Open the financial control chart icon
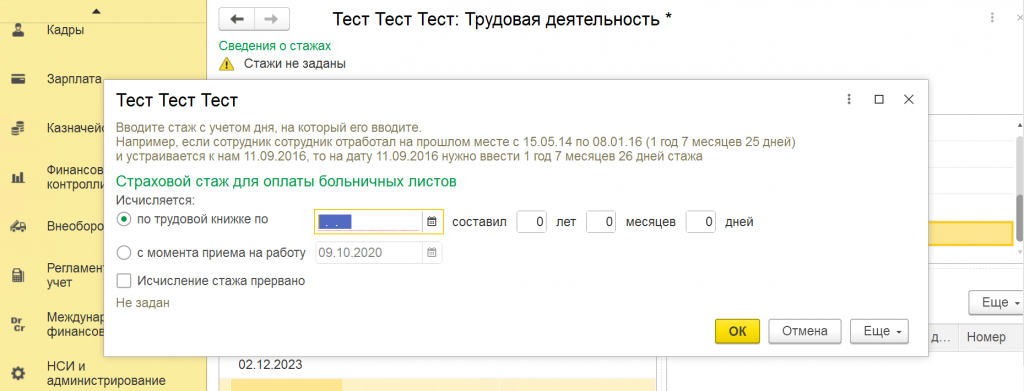This screenshot has width=1024, height=391. 18,177
